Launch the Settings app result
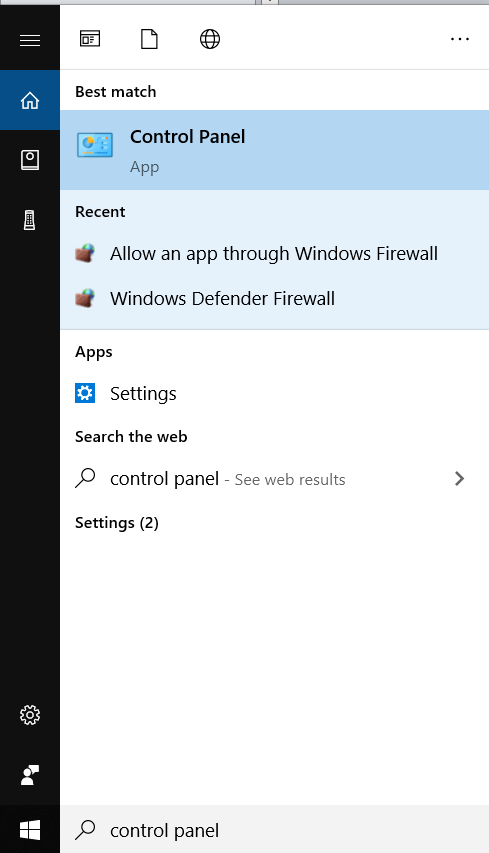The image size is (489, 853). [x=274, y=393]
